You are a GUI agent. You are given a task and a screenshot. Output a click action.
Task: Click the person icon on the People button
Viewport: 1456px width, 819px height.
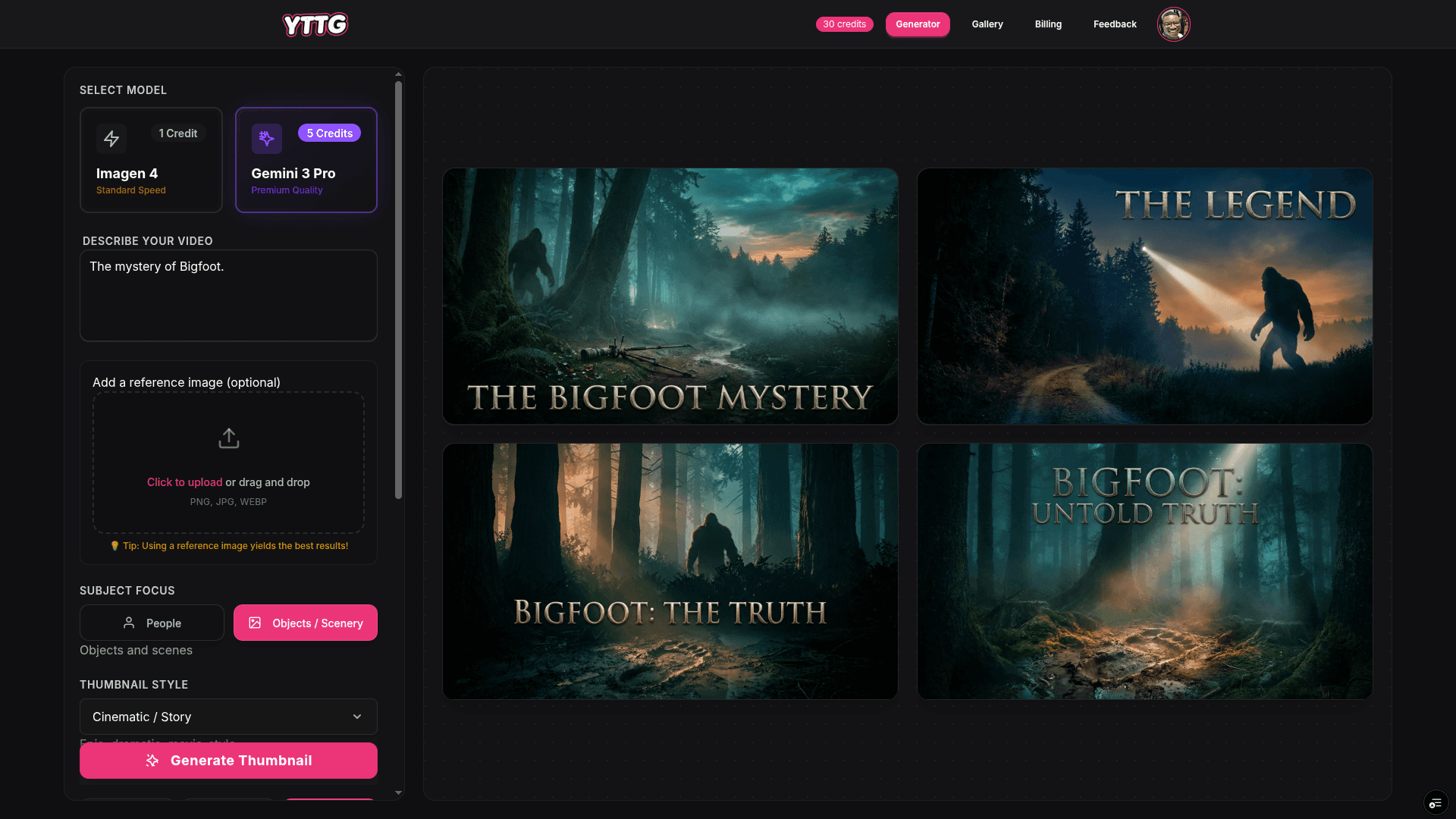(x=129, y=623)
